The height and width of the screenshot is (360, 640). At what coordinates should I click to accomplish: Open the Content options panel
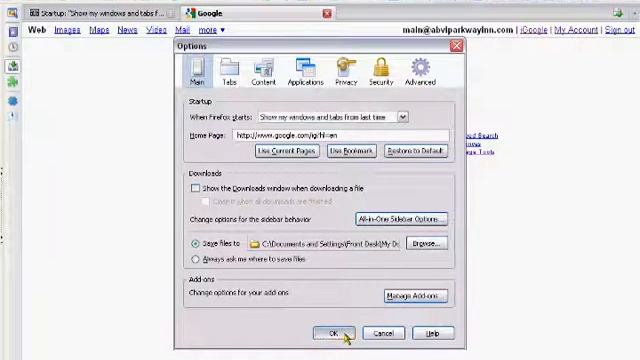pyautogui.click(x=263, y=71)
